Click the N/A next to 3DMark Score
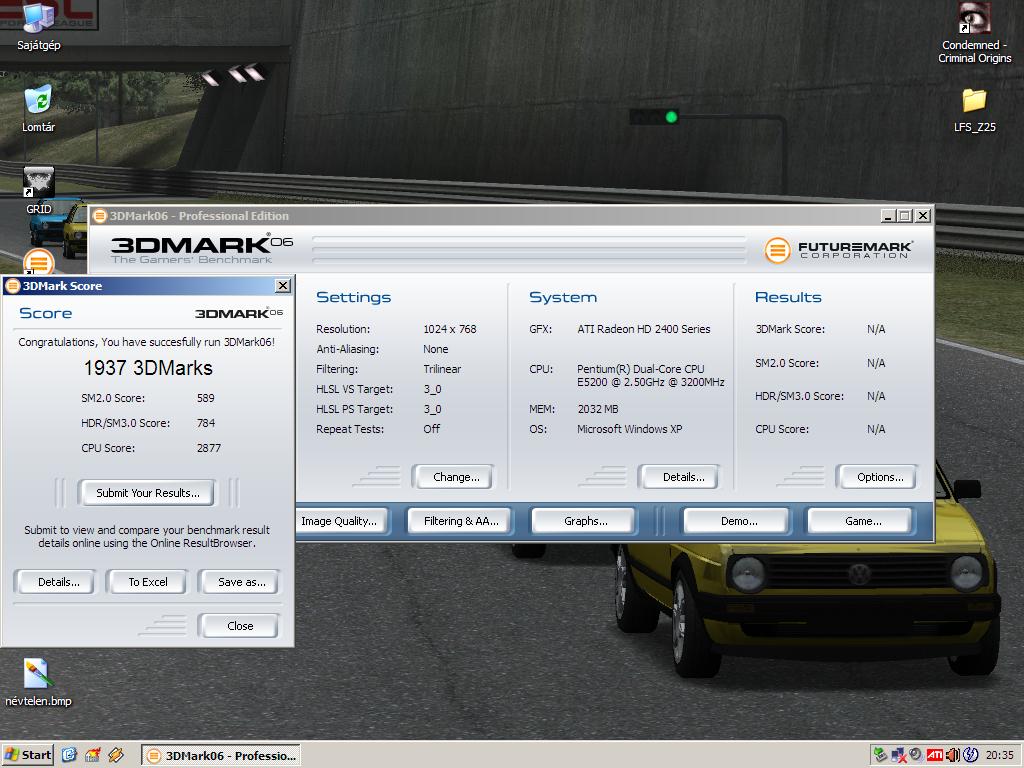 (876, 329)
